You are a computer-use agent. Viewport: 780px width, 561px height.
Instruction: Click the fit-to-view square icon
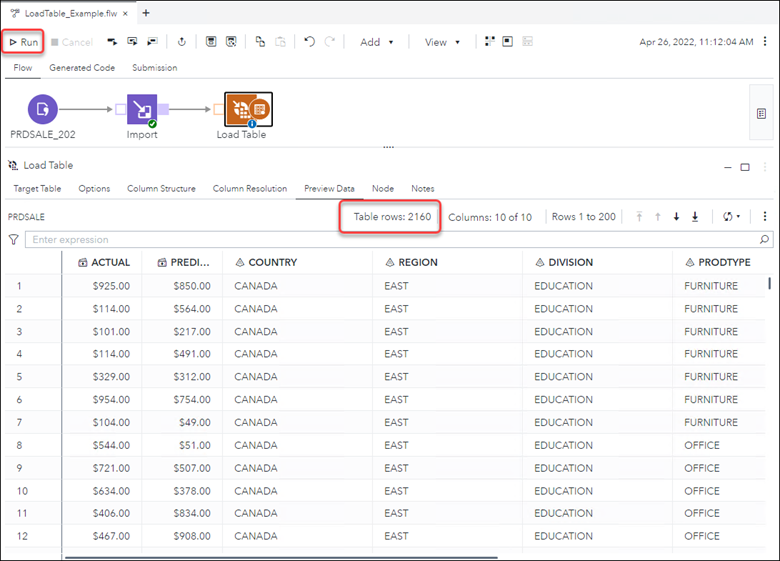[x=507, y=41]
